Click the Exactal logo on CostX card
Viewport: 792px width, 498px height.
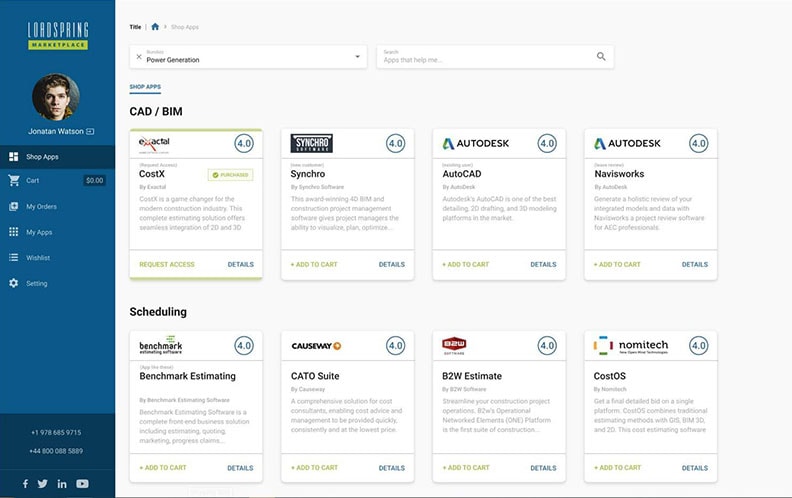(x=154, y=144)
